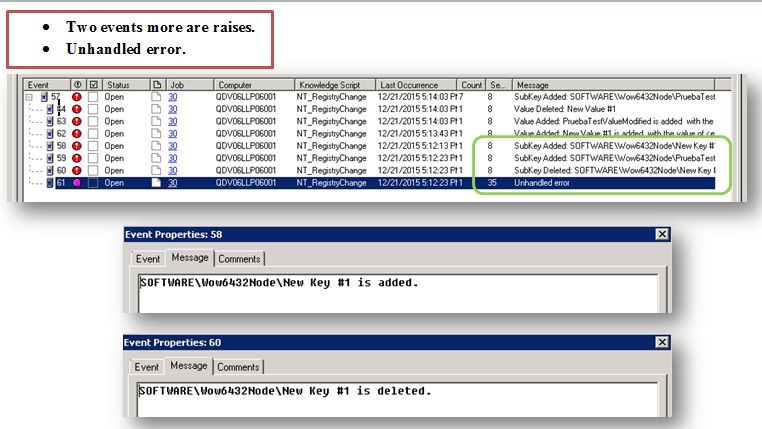This screenshot has height=429, width=762.
Task: Close the Event Properties: 58 dialog
Action: tap(662, 234)
